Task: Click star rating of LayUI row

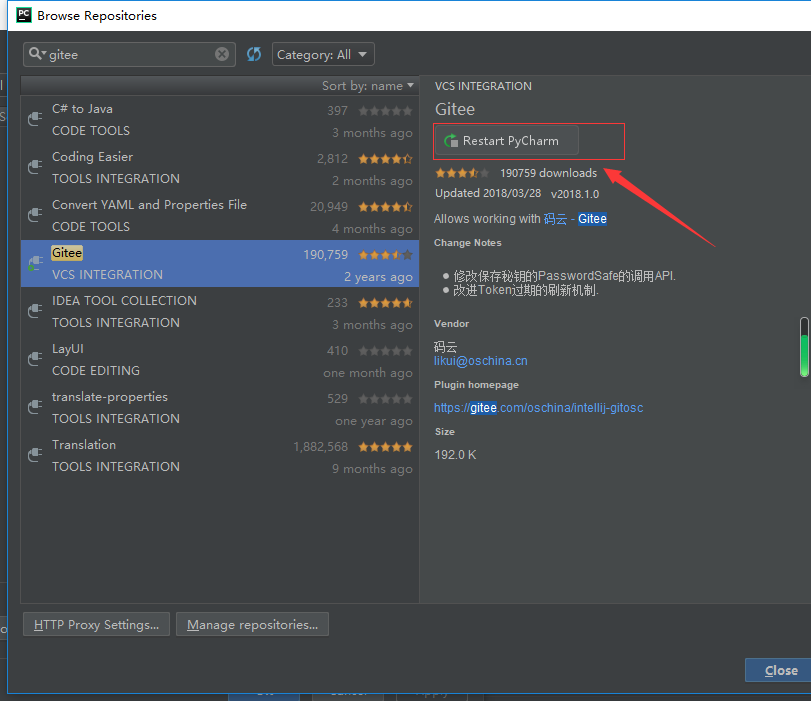Action: tap(385, 351)
